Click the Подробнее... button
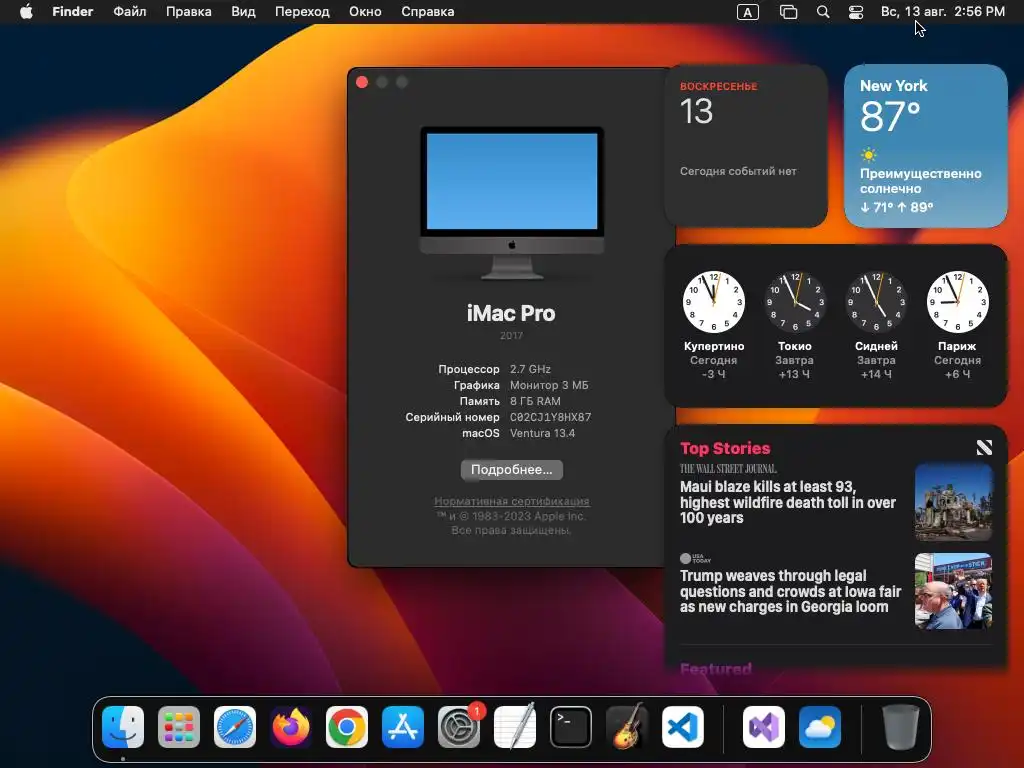 click(x=511, y=470)
